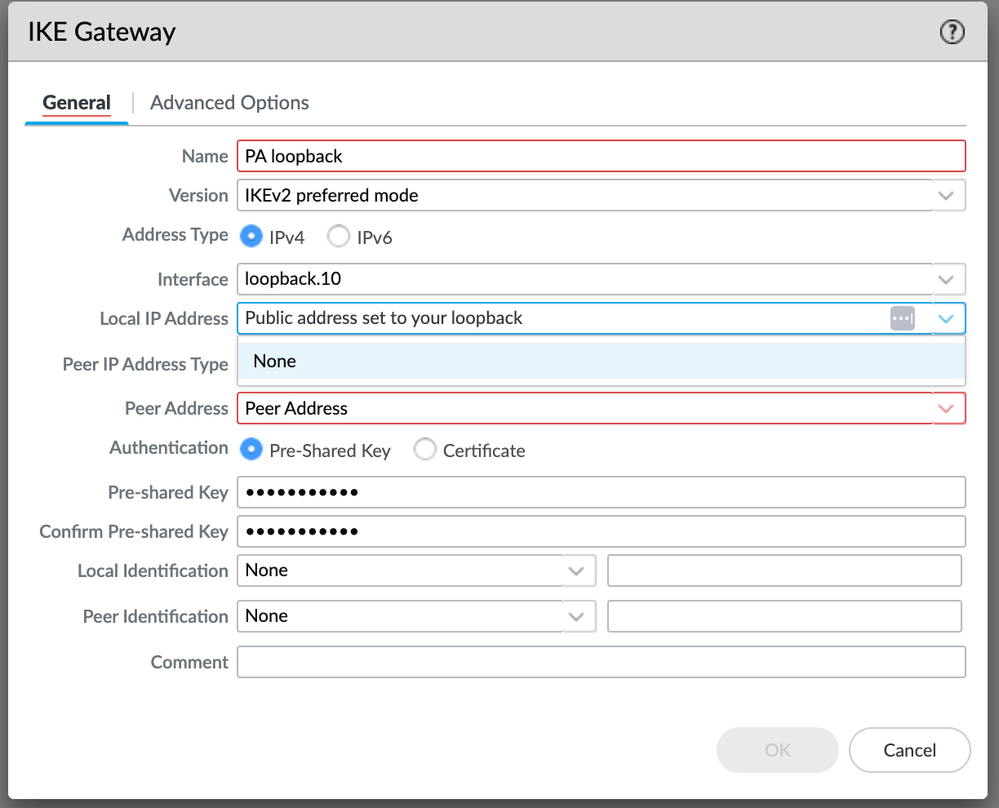Collapse the Local IP Address dropdown arrow
The width and height of the screenshot is (999, 808).
tap(945, 319)
